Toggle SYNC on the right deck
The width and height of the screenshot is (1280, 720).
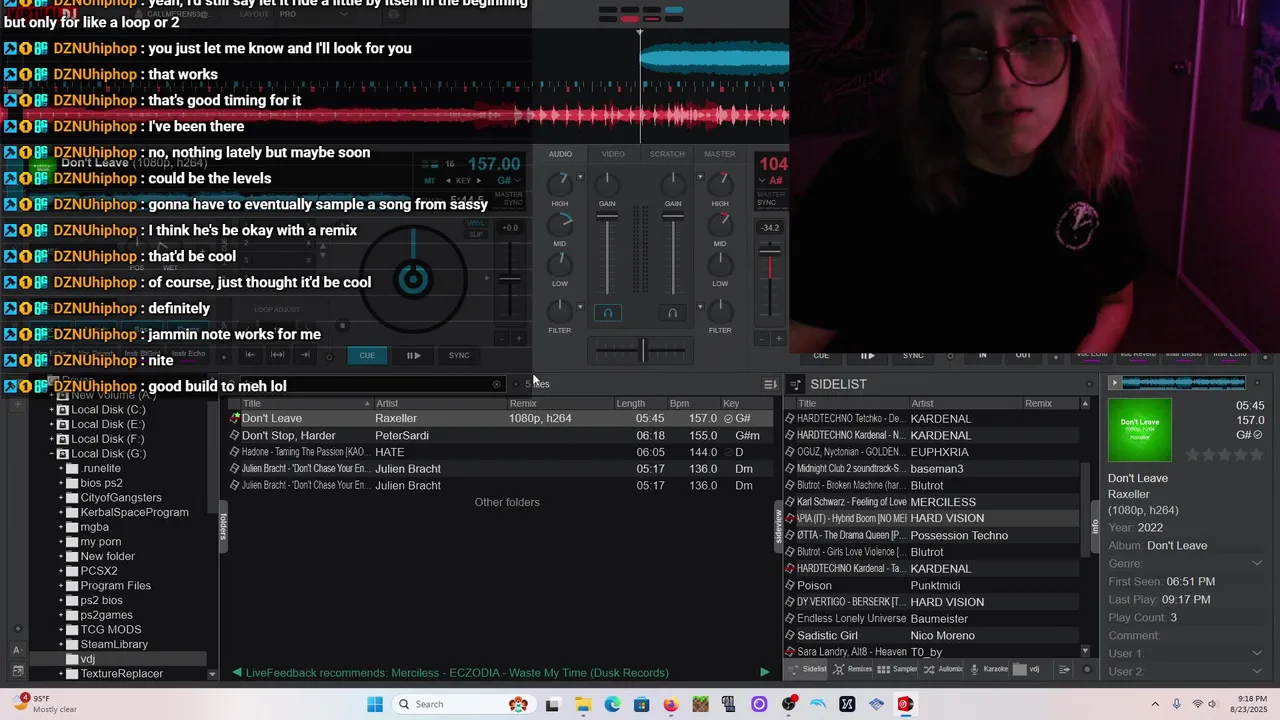coord(913,355)
